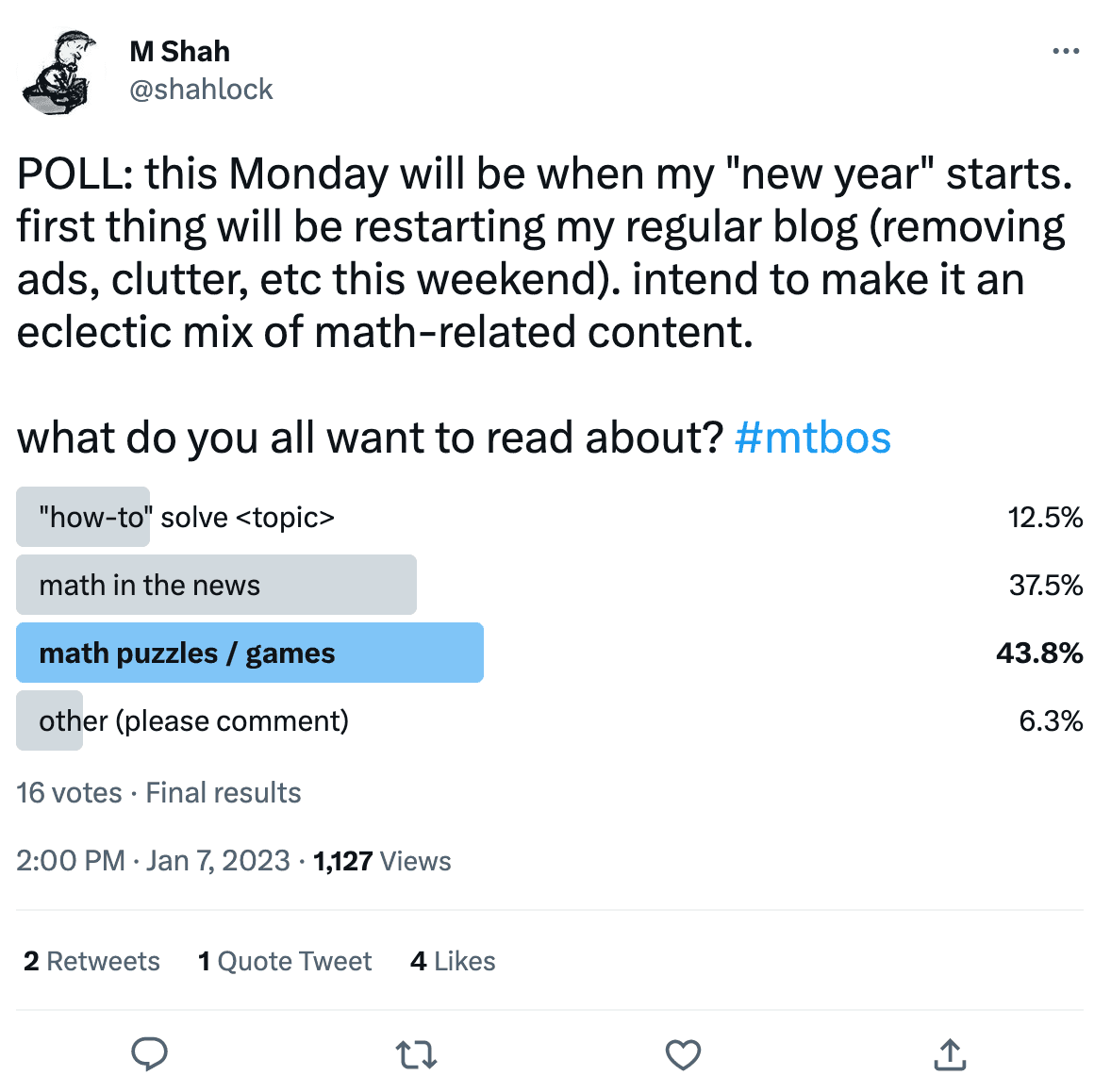Click the retweet icon below the tweet
This screenshot has width=1111, height=1092.
click(416, 1054)
